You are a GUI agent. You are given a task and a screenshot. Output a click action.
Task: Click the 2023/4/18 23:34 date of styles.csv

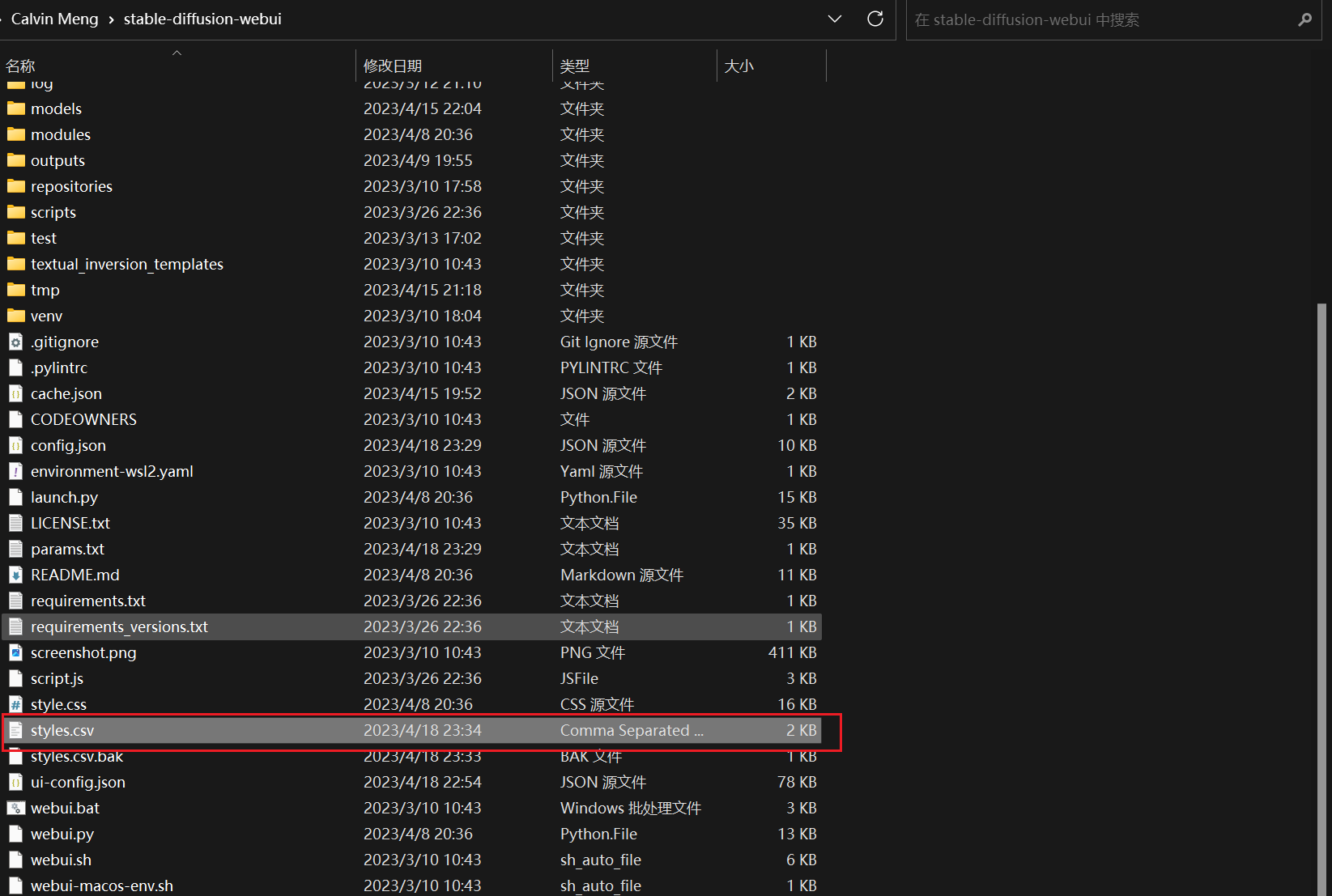423,730
